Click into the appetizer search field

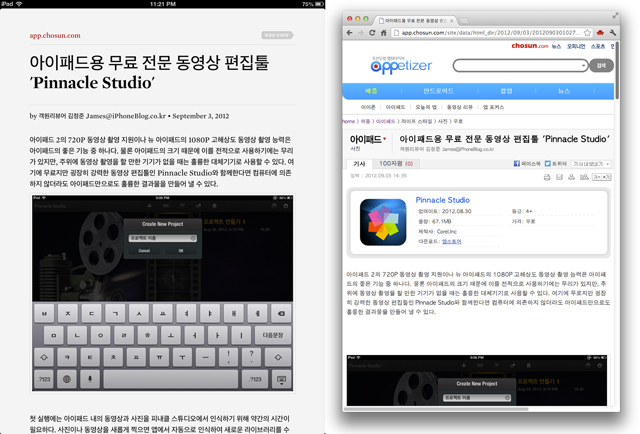pyautogui.click(x=517, y=65)
